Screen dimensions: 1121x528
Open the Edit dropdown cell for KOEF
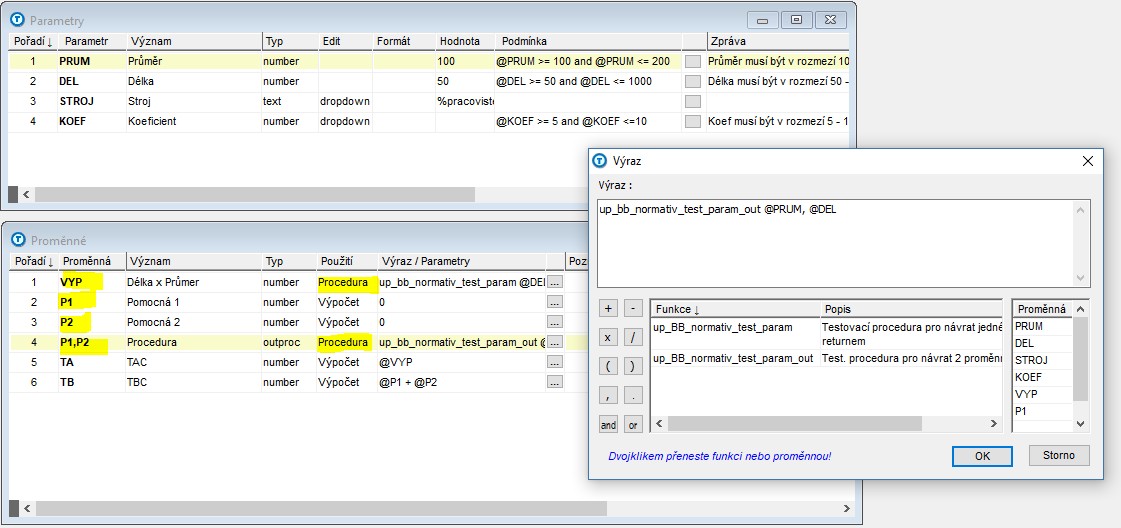[x=345, y=121]
